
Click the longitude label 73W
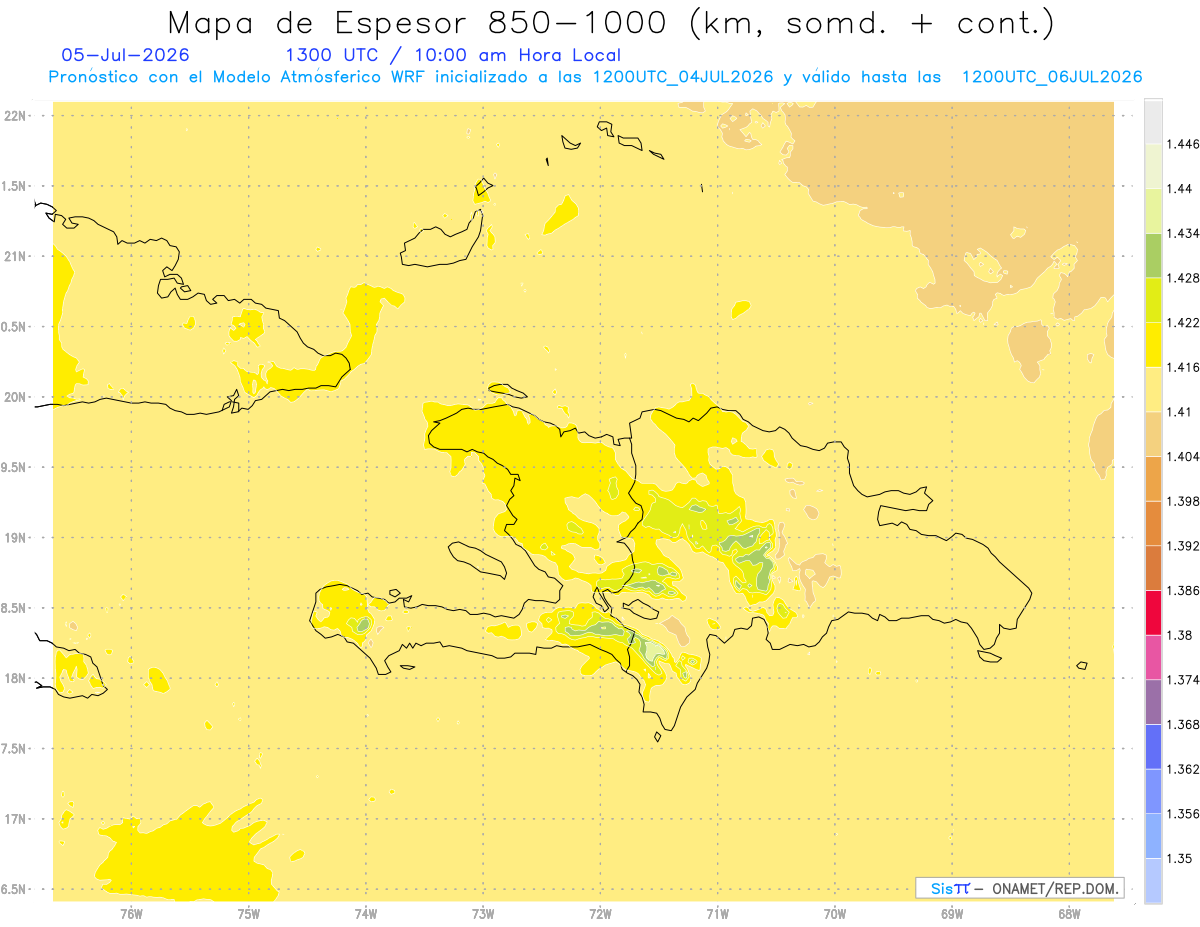pos(483,913)
